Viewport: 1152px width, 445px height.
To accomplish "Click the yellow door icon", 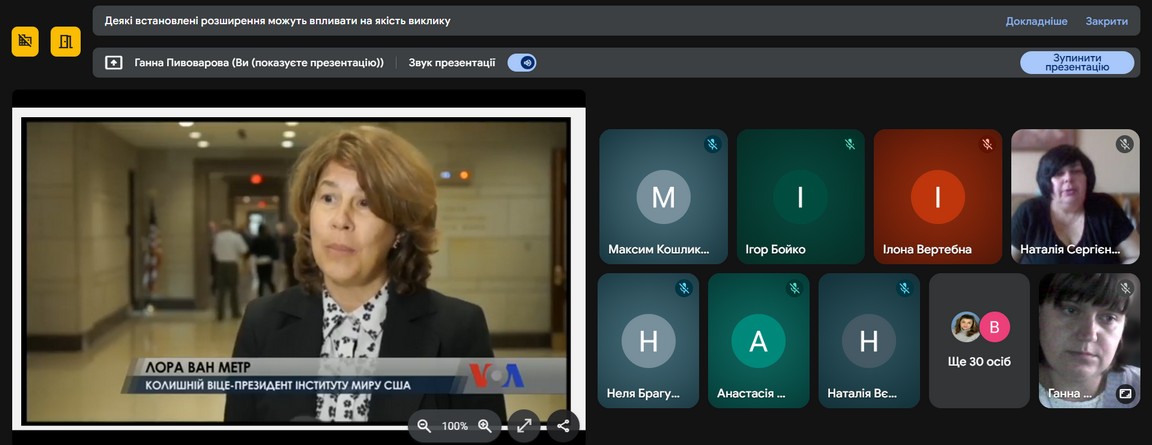I will coord(65,42).
